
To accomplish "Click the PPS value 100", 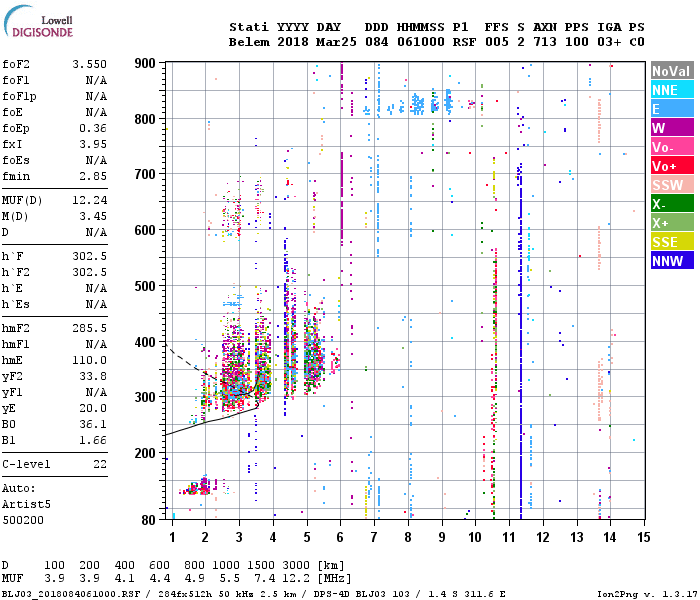I will pos(577,42).
